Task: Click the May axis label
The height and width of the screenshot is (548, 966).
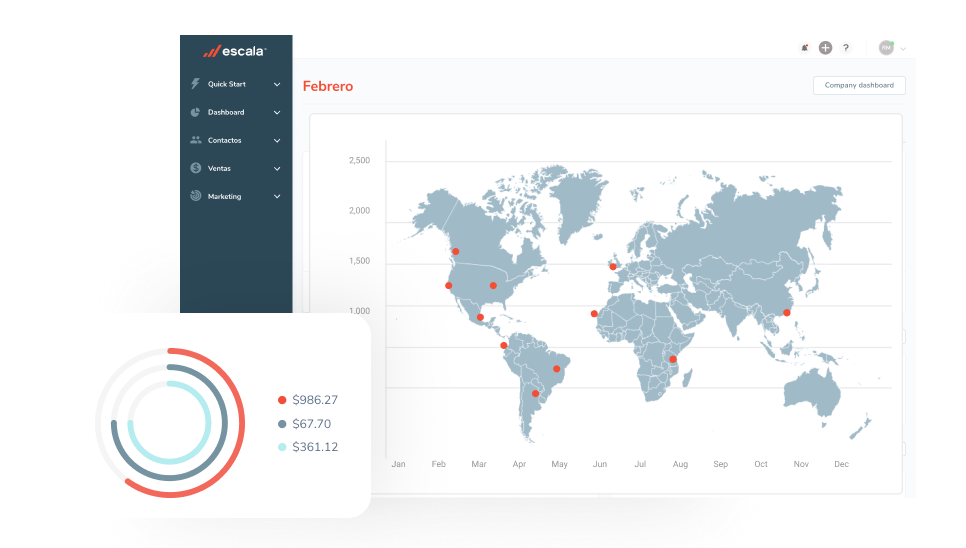Action: (559, 464)
